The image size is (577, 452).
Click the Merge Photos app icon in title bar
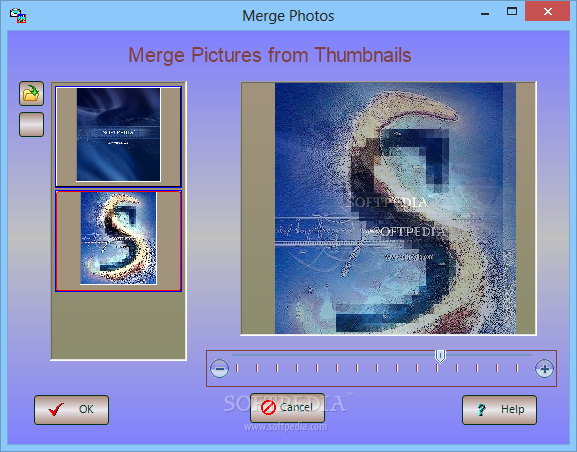point(18,15)
